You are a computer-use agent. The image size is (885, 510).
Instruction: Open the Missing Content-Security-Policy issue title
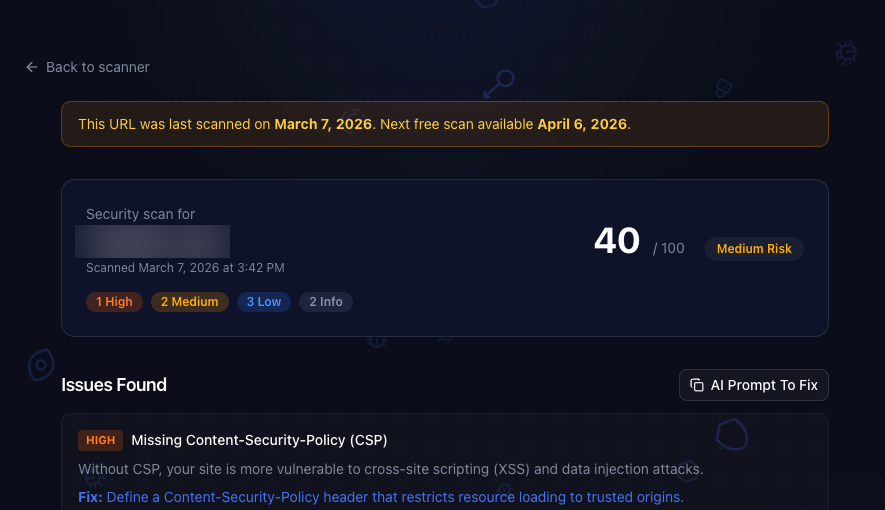pos(259,440)
